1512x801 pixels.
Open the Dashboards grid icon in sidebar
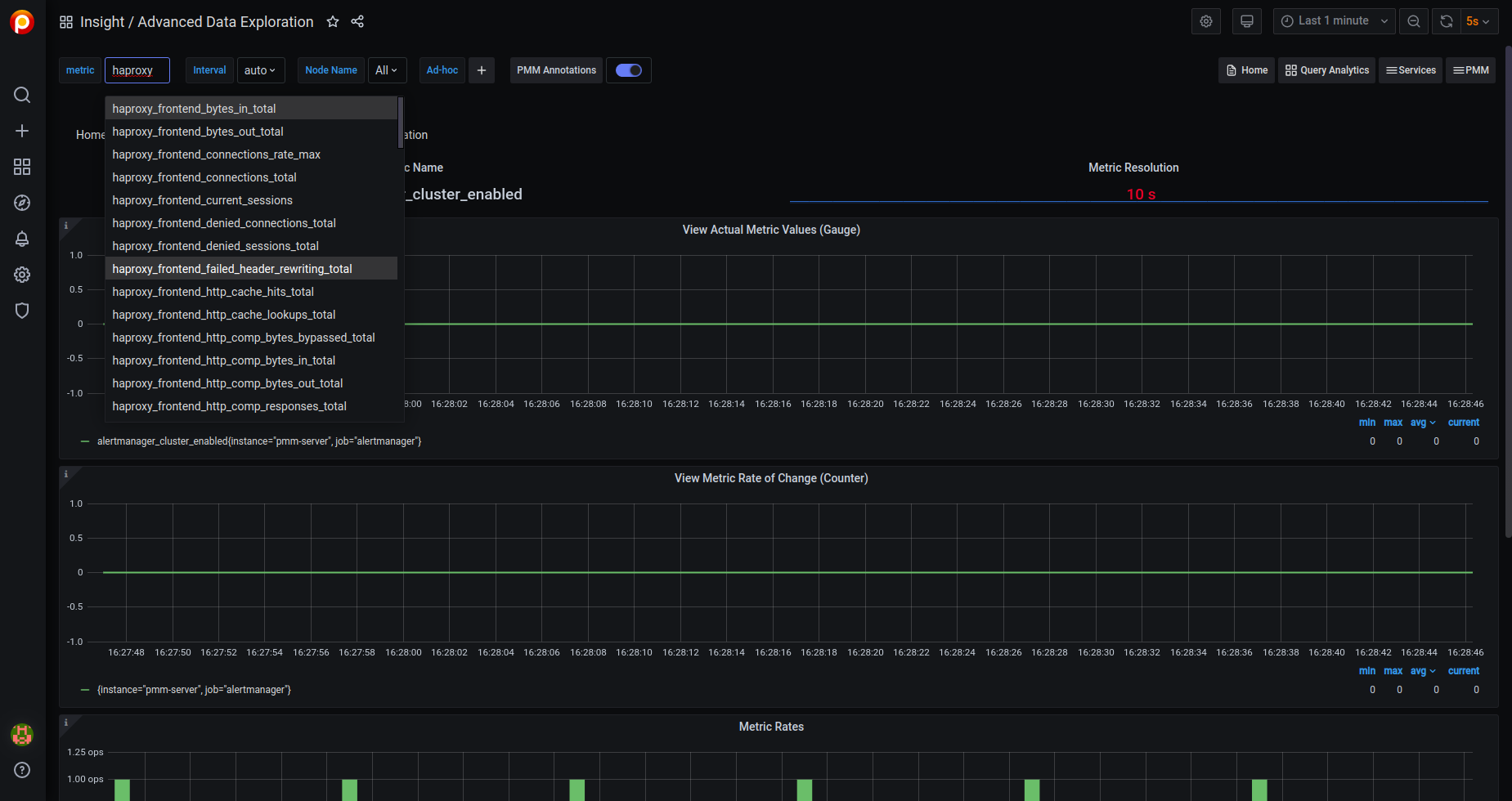(x=22, y=167)
